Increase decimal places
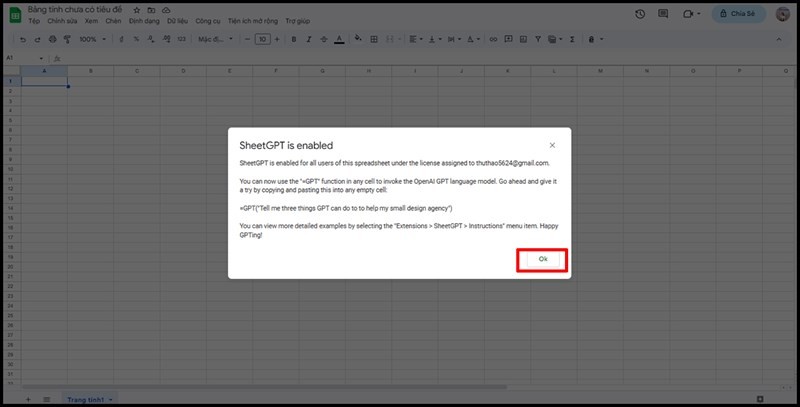This screenshot has height=407, width=800. point(166,39)
